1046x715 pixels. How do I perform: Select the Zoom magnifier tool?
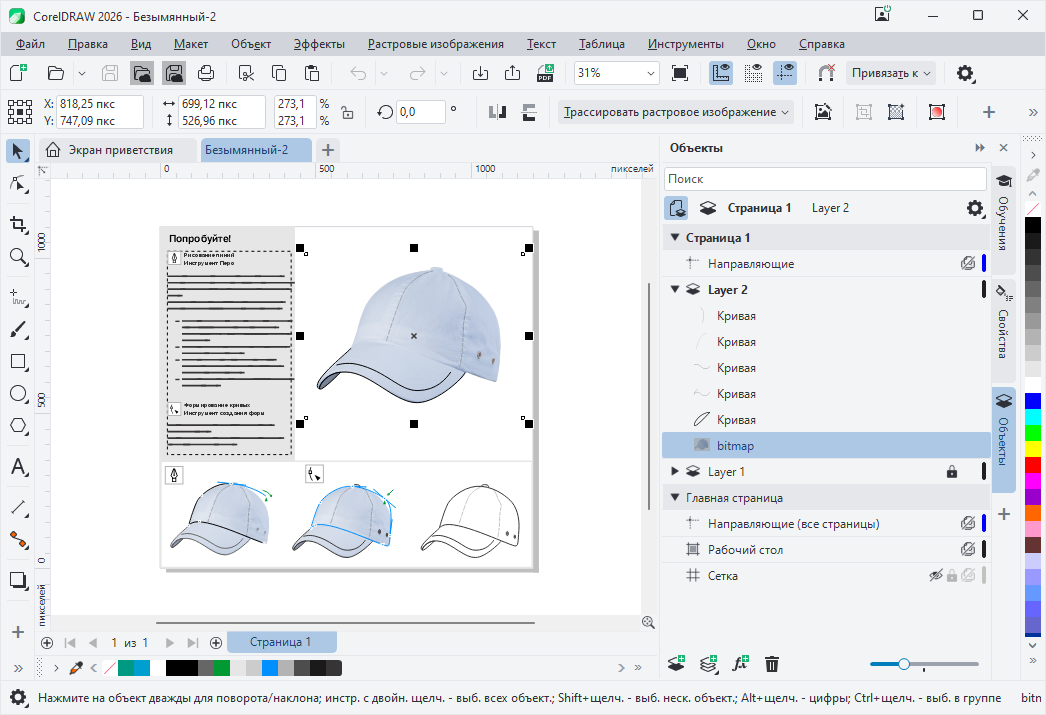18,257
